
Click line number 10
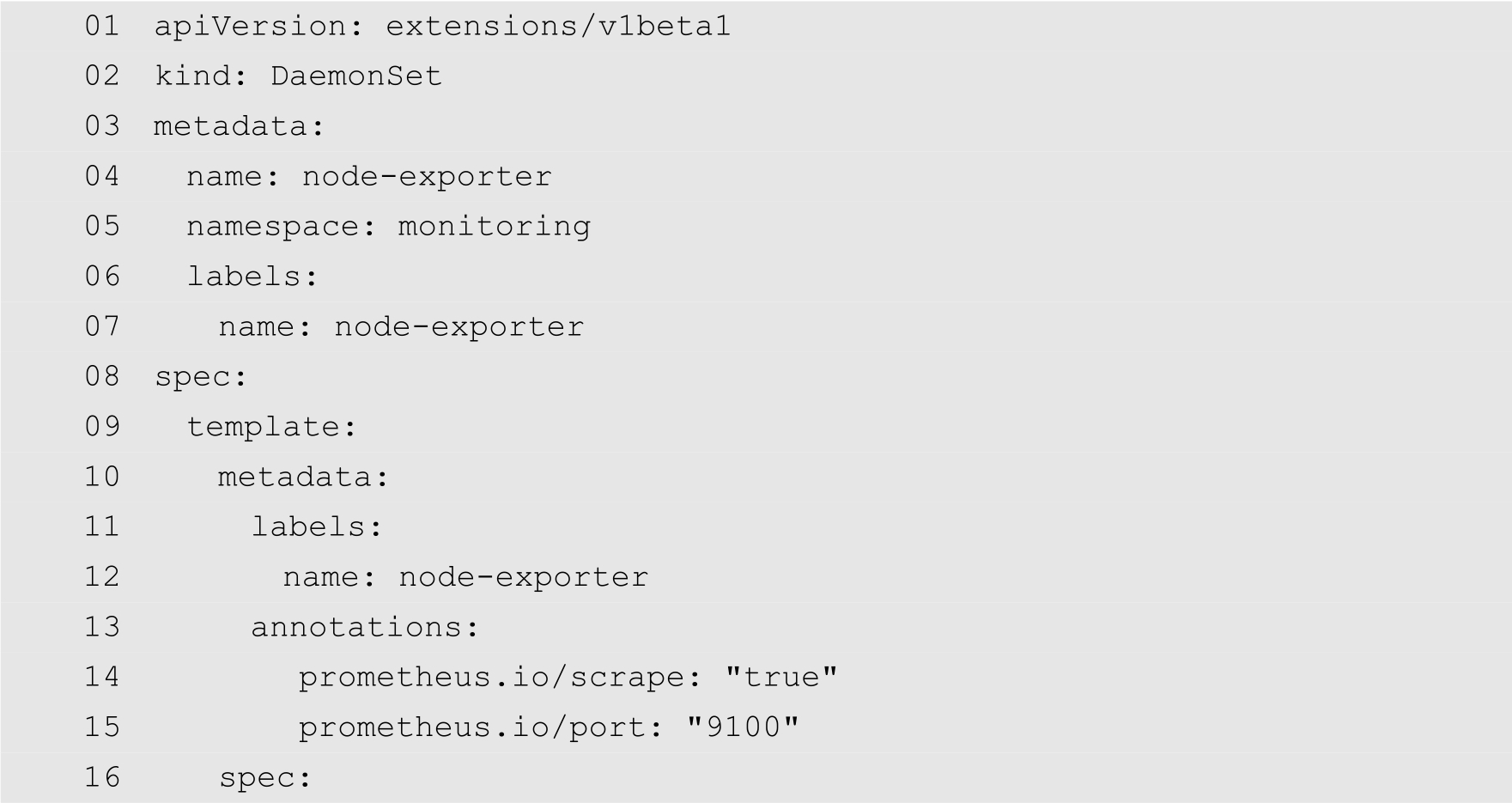click(102, 477)
